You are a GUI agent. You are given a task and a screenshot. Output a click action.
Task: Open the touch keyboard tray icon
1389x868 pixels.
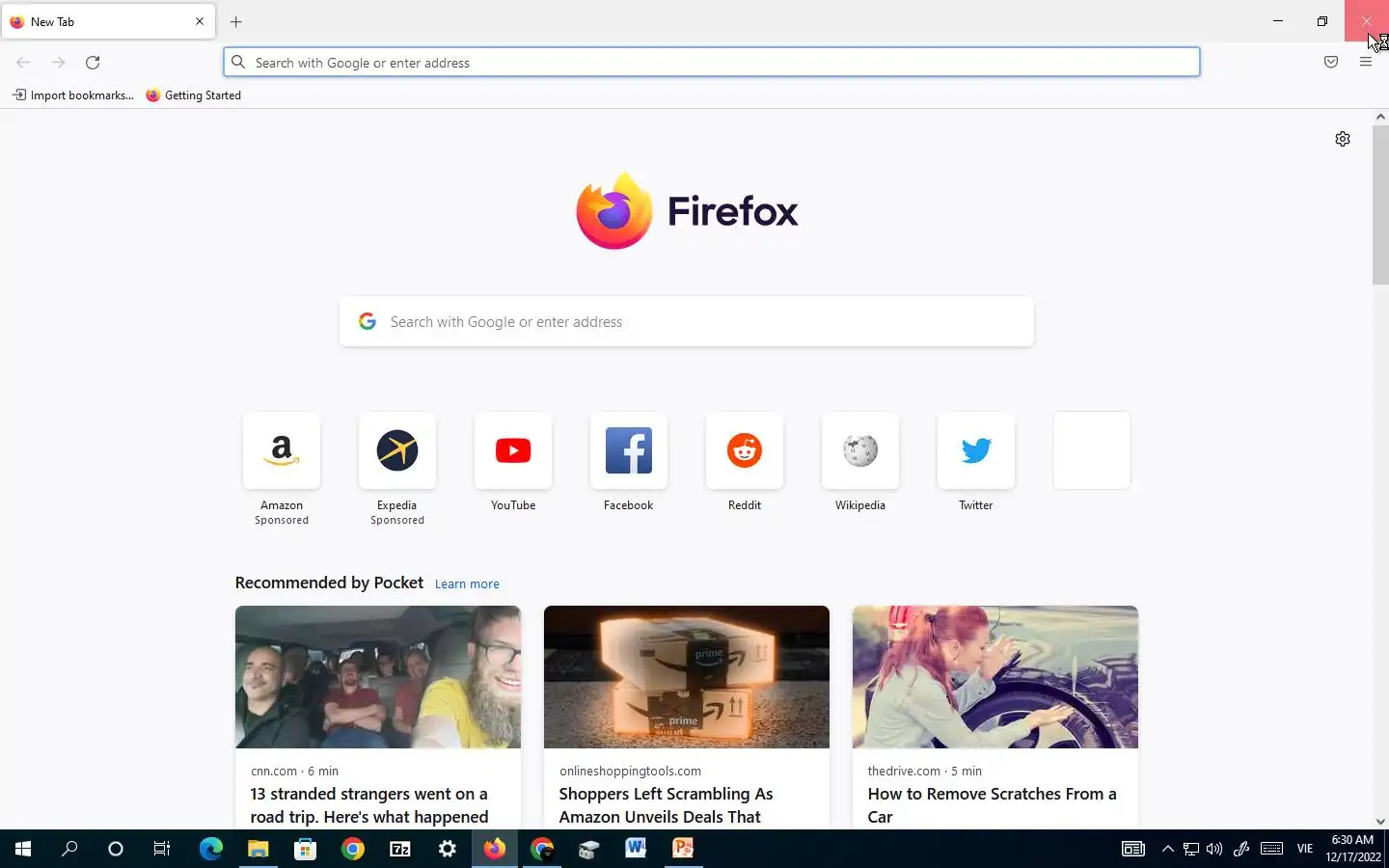tap(1271, 849)
